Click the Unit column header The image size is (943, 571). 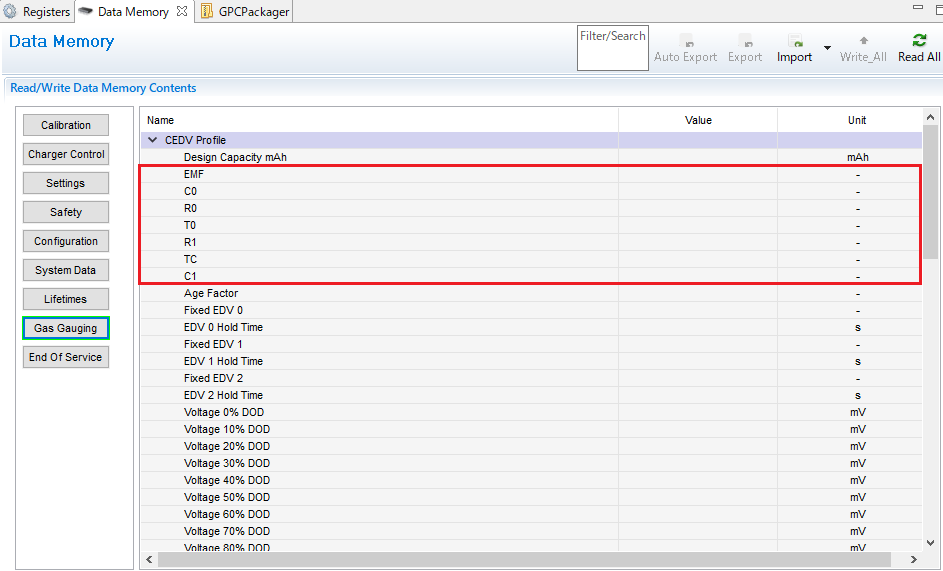pos(850,120)
